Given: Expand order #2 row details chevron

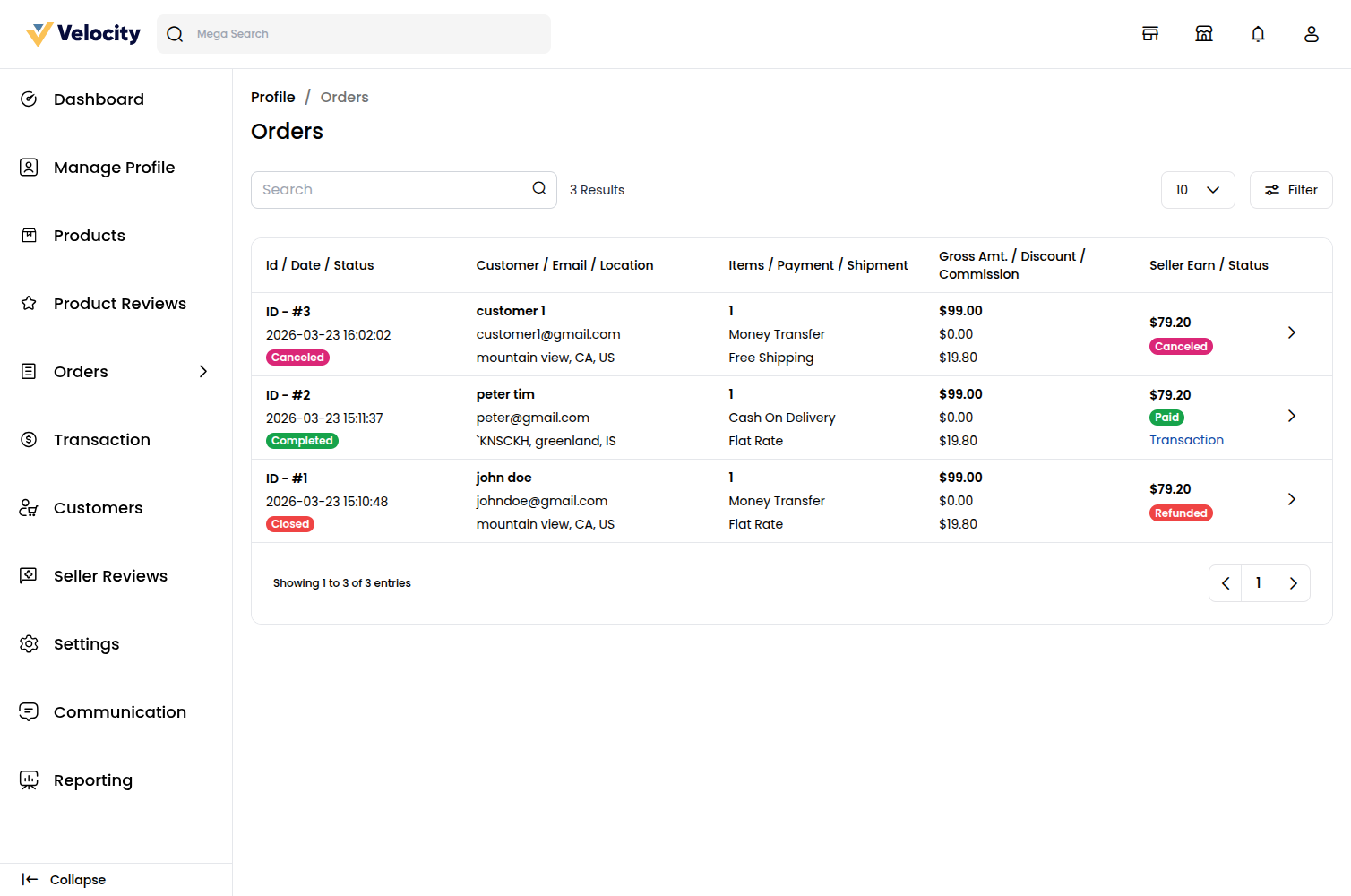Looking at the screenshot, I should 1292,416.
